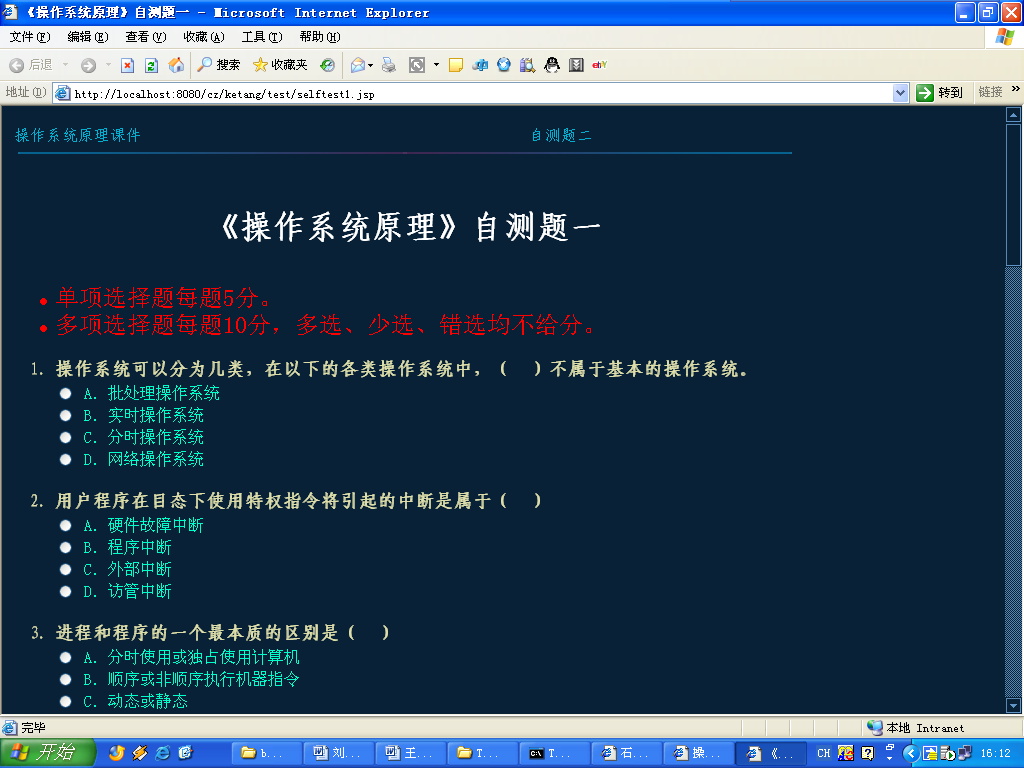The height and width of the screenshot is (768, 1024).
Task: Open the size icon dropdown arrow
Action: coord(436,65)
